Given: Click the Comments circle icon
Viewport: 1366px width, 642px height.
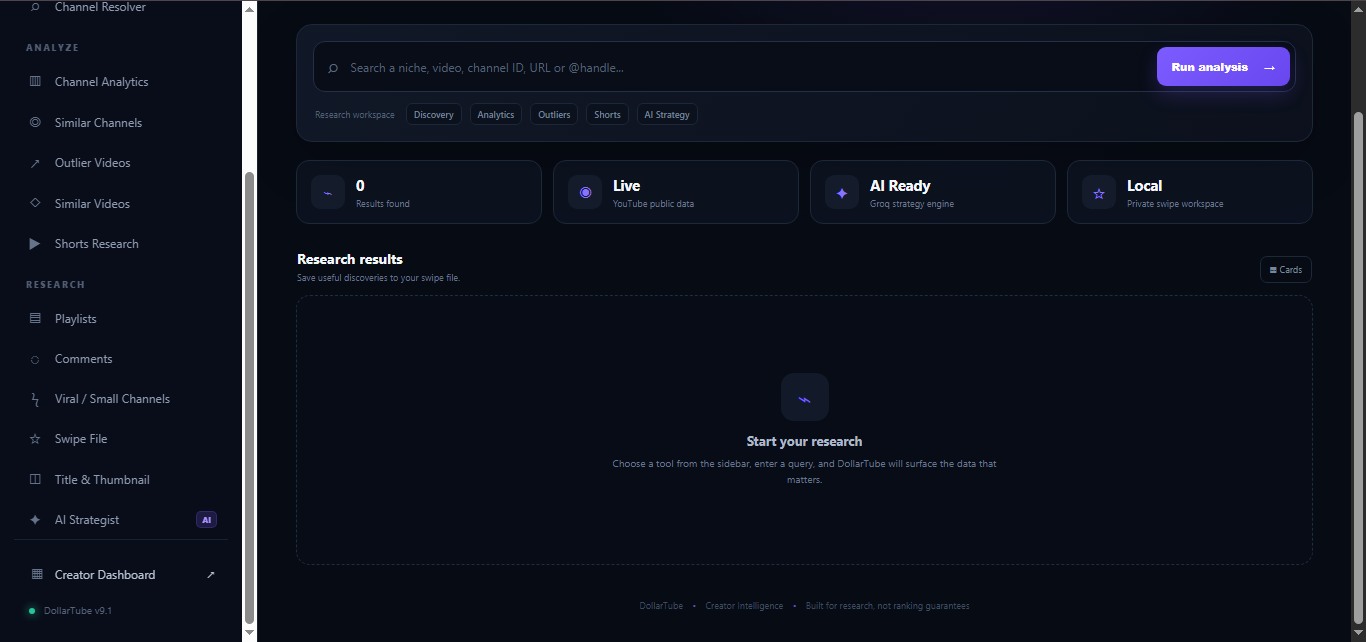Looking at the screenshot, I should (35, 359).
